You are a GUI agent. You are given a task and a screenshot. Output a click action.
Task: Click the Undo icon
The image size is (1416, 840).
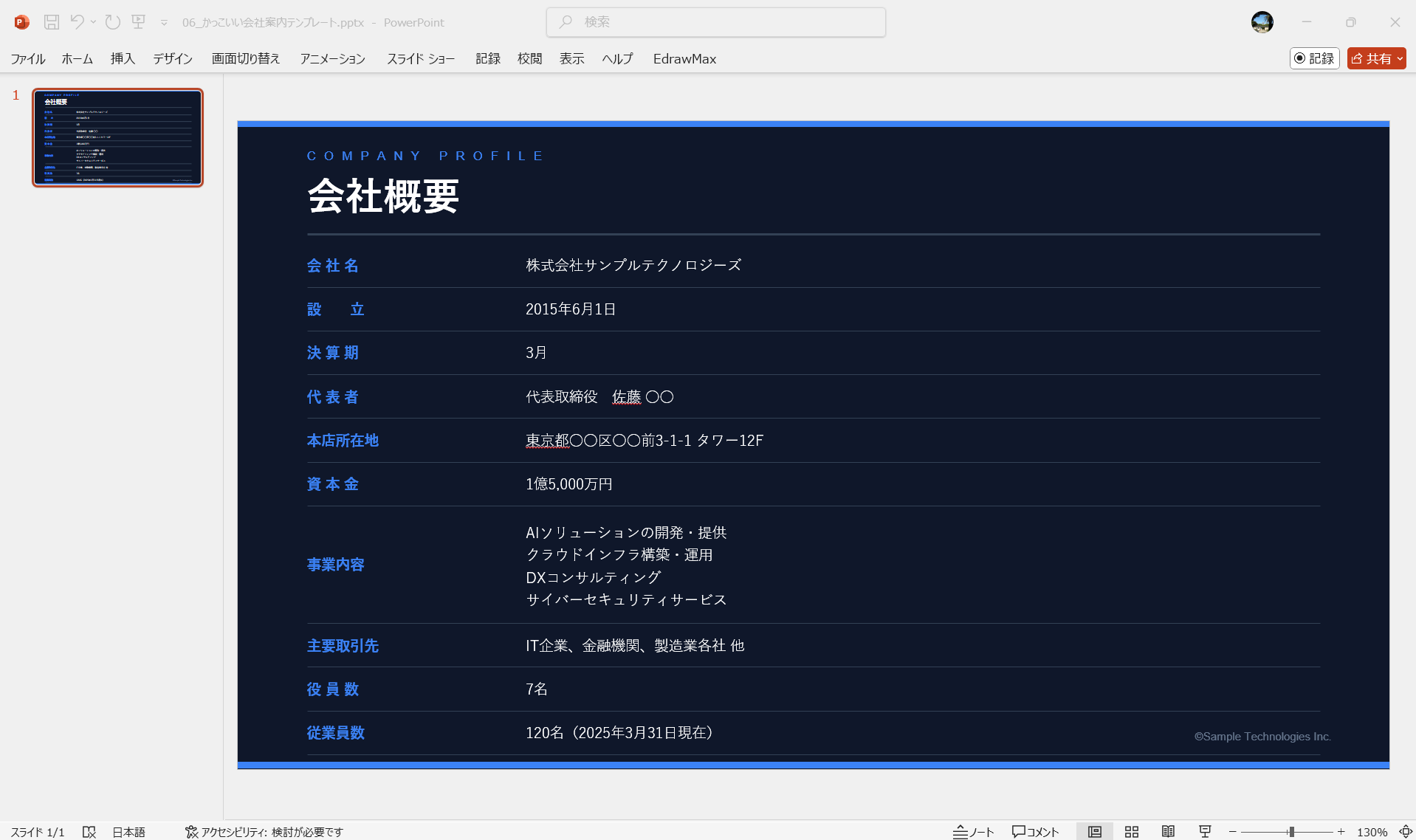point(77,22)
